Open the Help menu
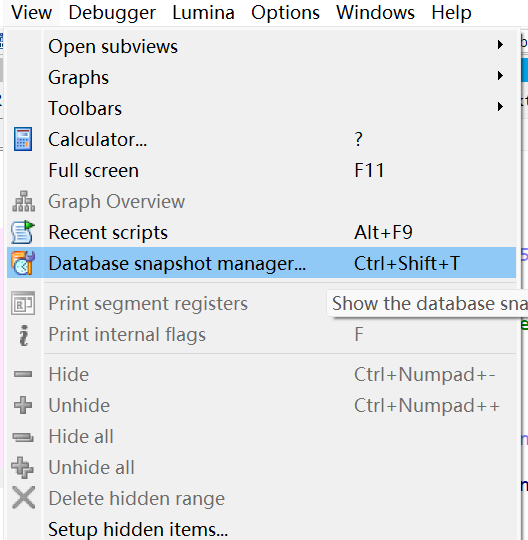The width and height of the screenshot is (528, 540). [451, 13]
